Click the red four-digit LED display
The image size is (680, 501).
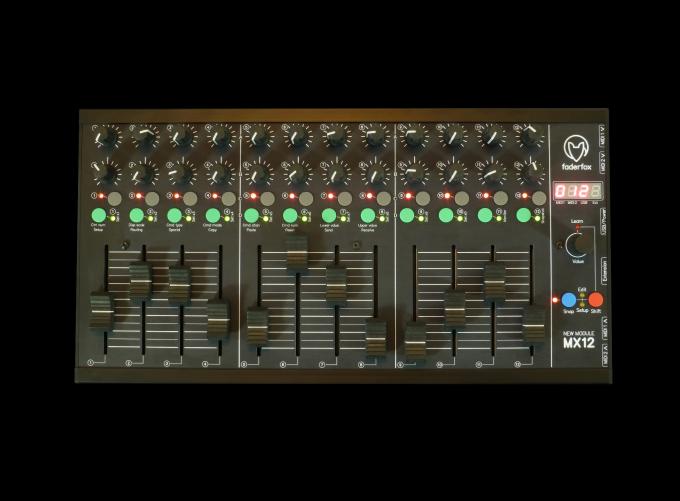[x=578, y=190]
